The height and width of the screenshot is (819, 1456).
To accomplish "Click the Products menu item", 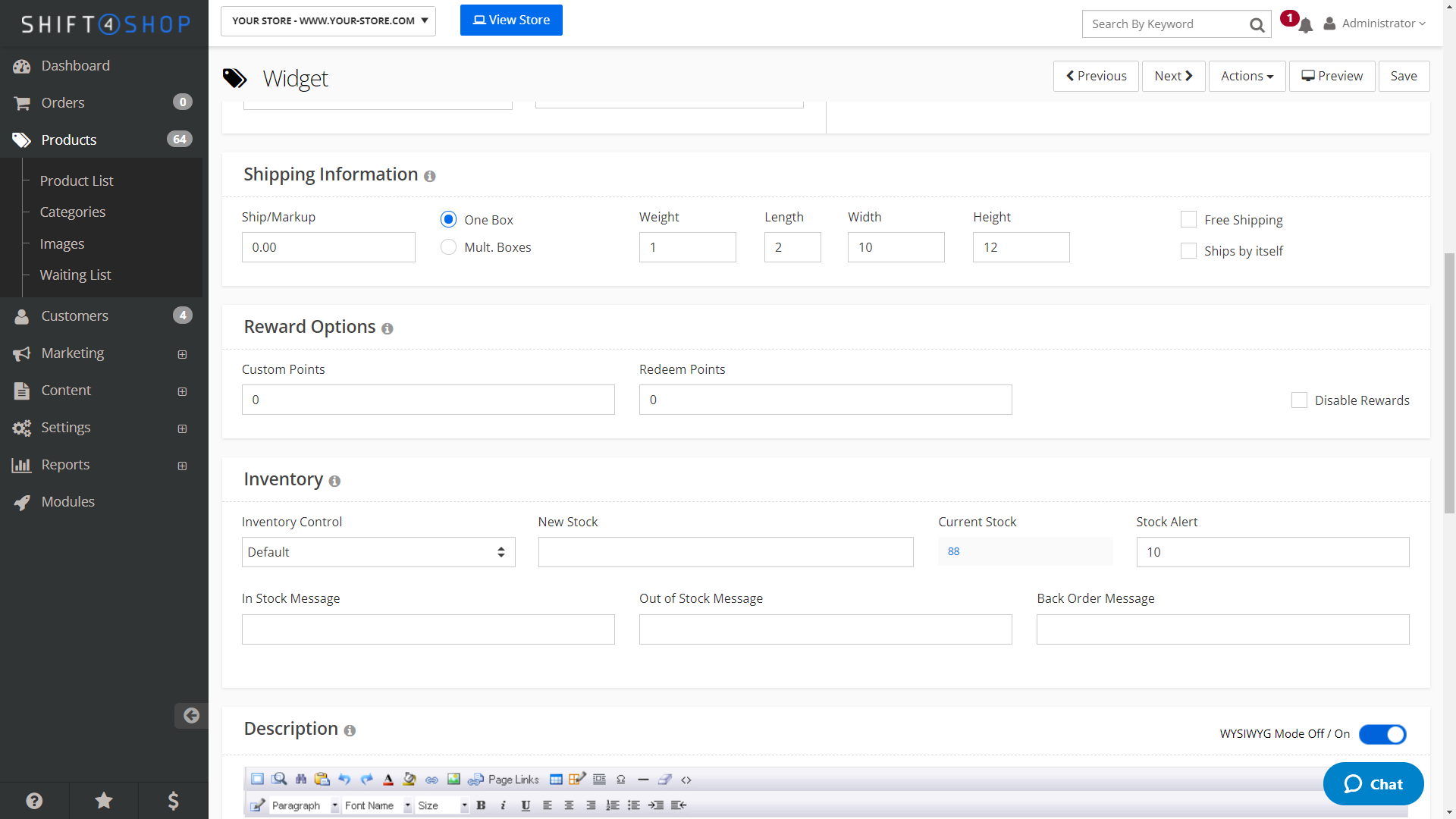I will point(69,139).
